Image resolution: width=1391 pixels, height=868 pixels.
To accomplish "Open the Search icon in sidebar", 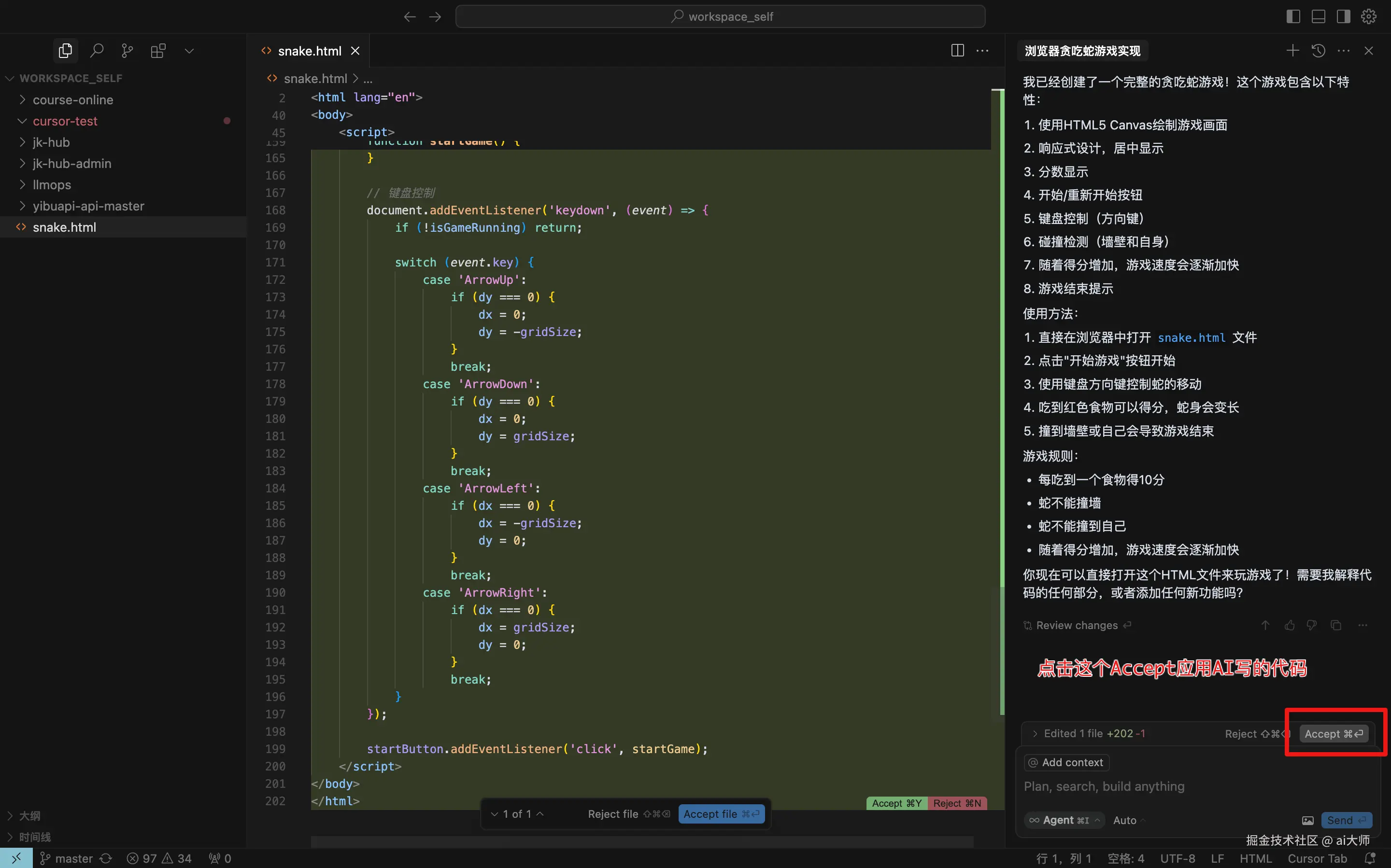I will 97,51.
